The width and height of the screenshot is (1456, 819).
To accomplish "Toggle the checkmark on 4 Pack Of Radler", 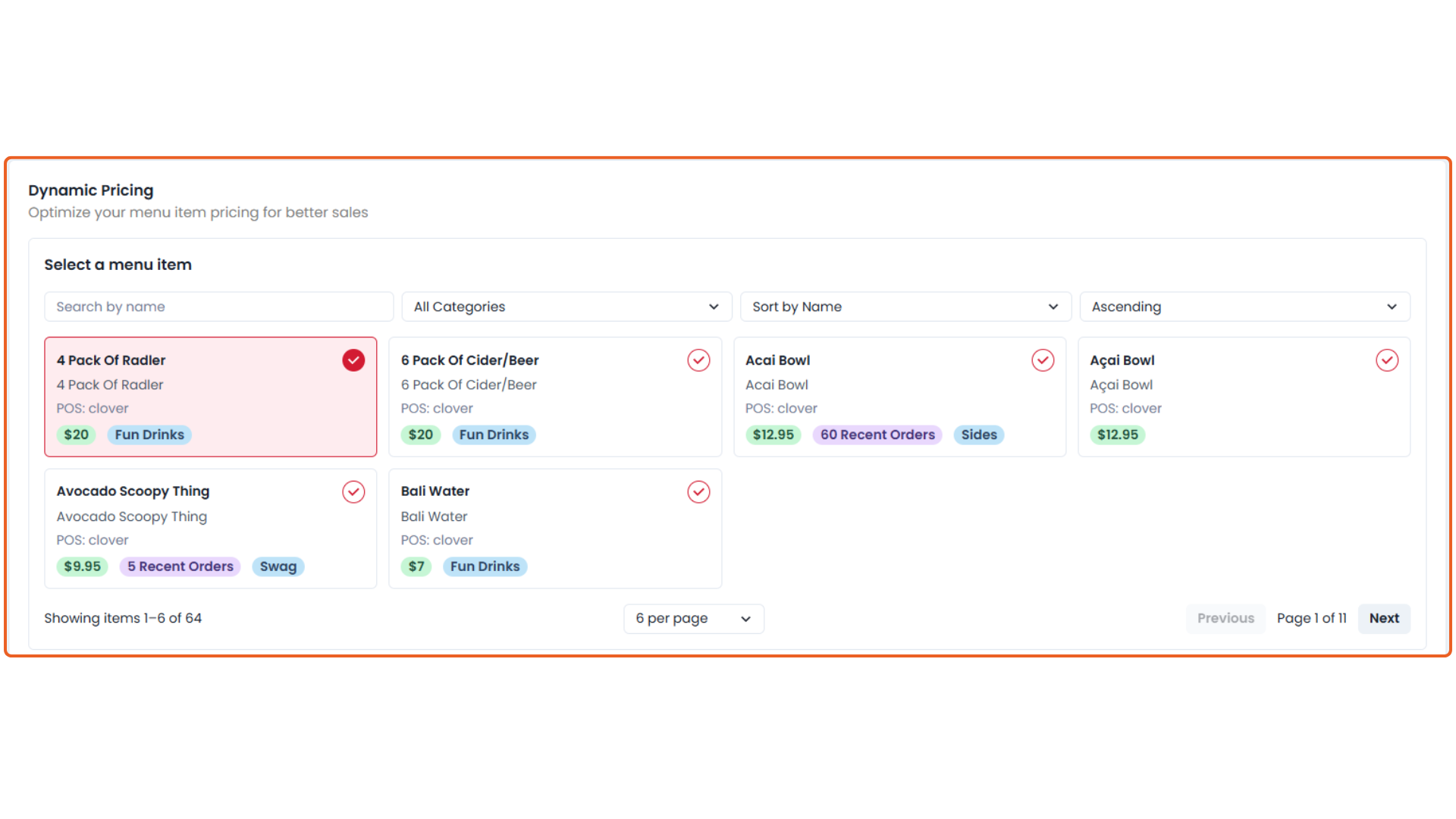I will tap(353, 360).
